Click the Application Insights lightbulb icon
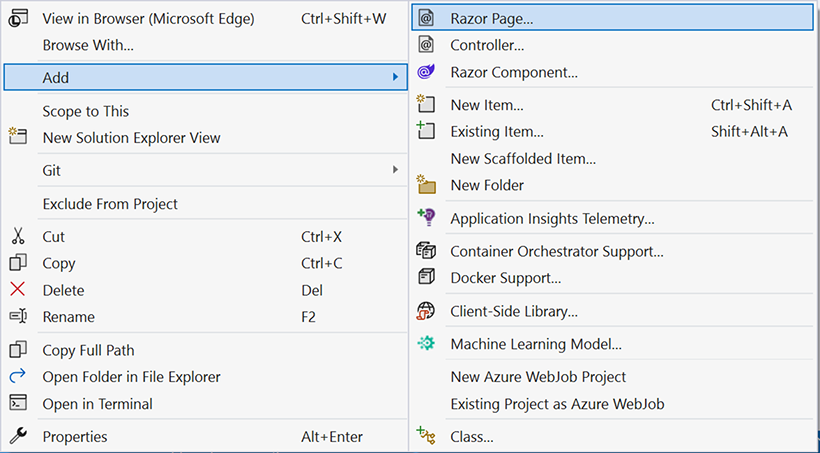The width and height of the screenshot is (820, 453). [x=426, y=218]
